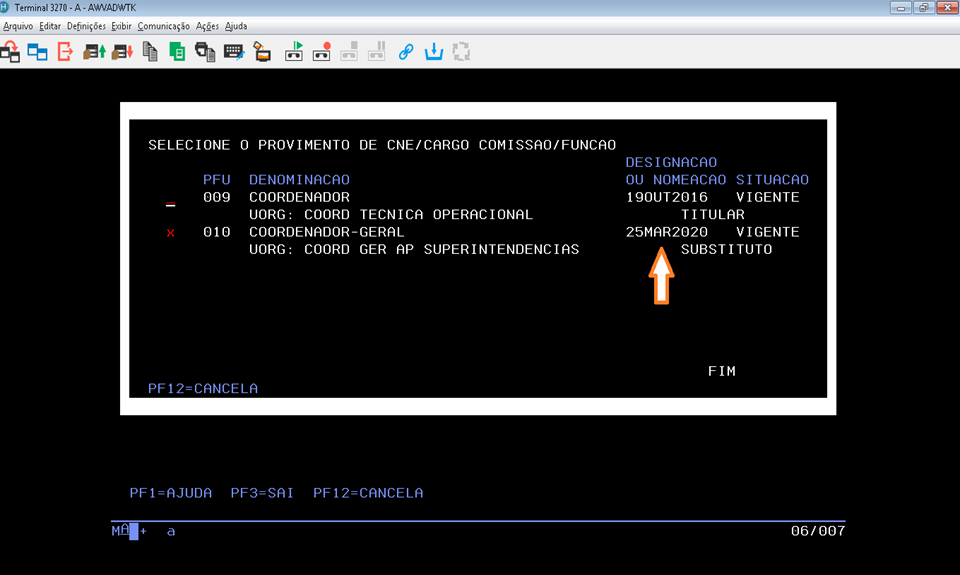
Task: Click the send file (green arrow) toolbar icon
Action: [94, 51]
